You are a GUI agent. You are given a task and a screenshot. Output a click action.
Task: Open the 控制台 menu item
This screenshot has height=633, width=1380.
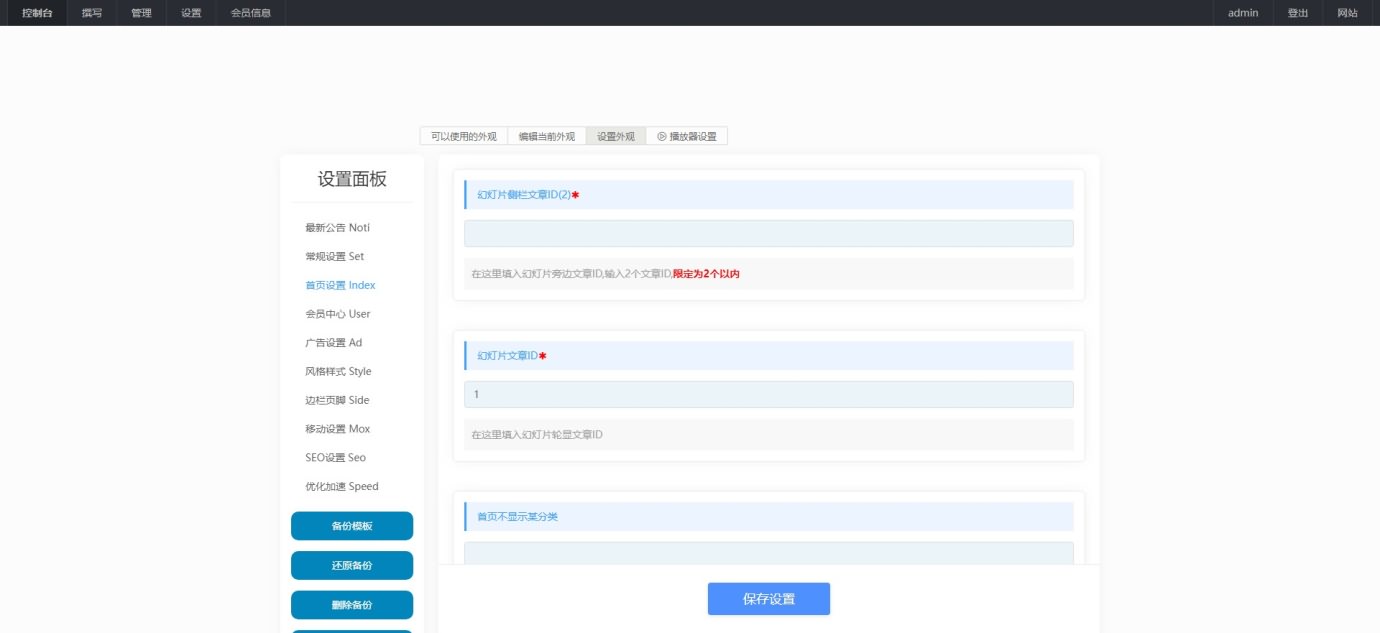click(37, 13)
